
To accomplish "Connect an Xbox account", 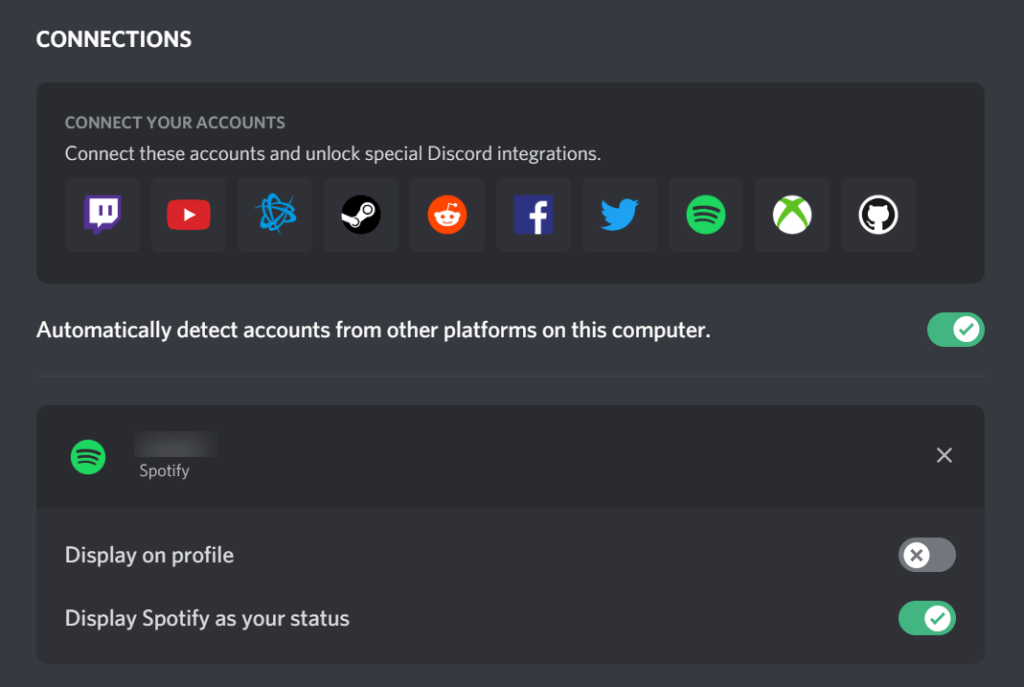I will coord(792,214).
